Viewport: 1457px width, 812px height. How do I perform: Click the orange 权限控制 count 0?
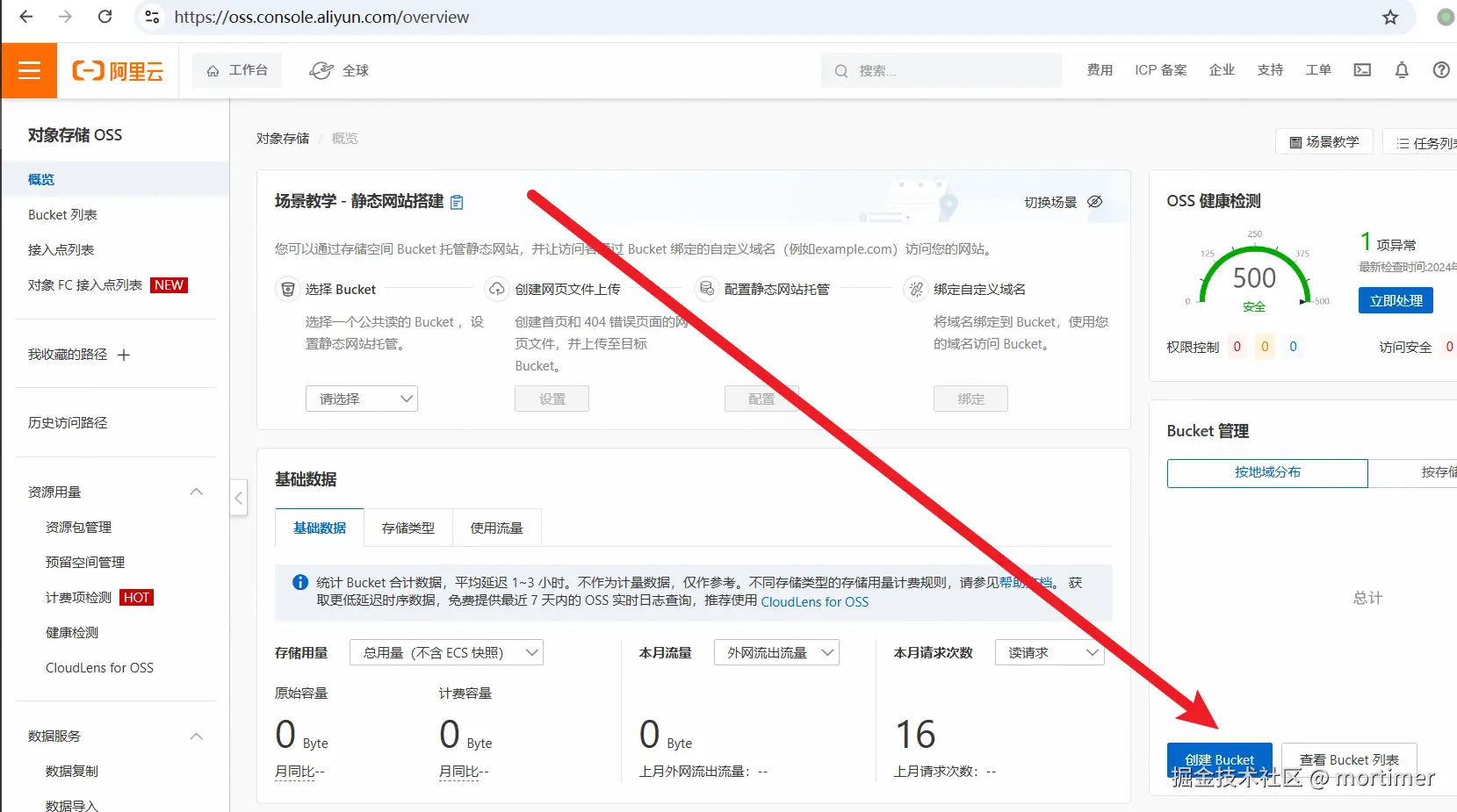(1265, 347)
